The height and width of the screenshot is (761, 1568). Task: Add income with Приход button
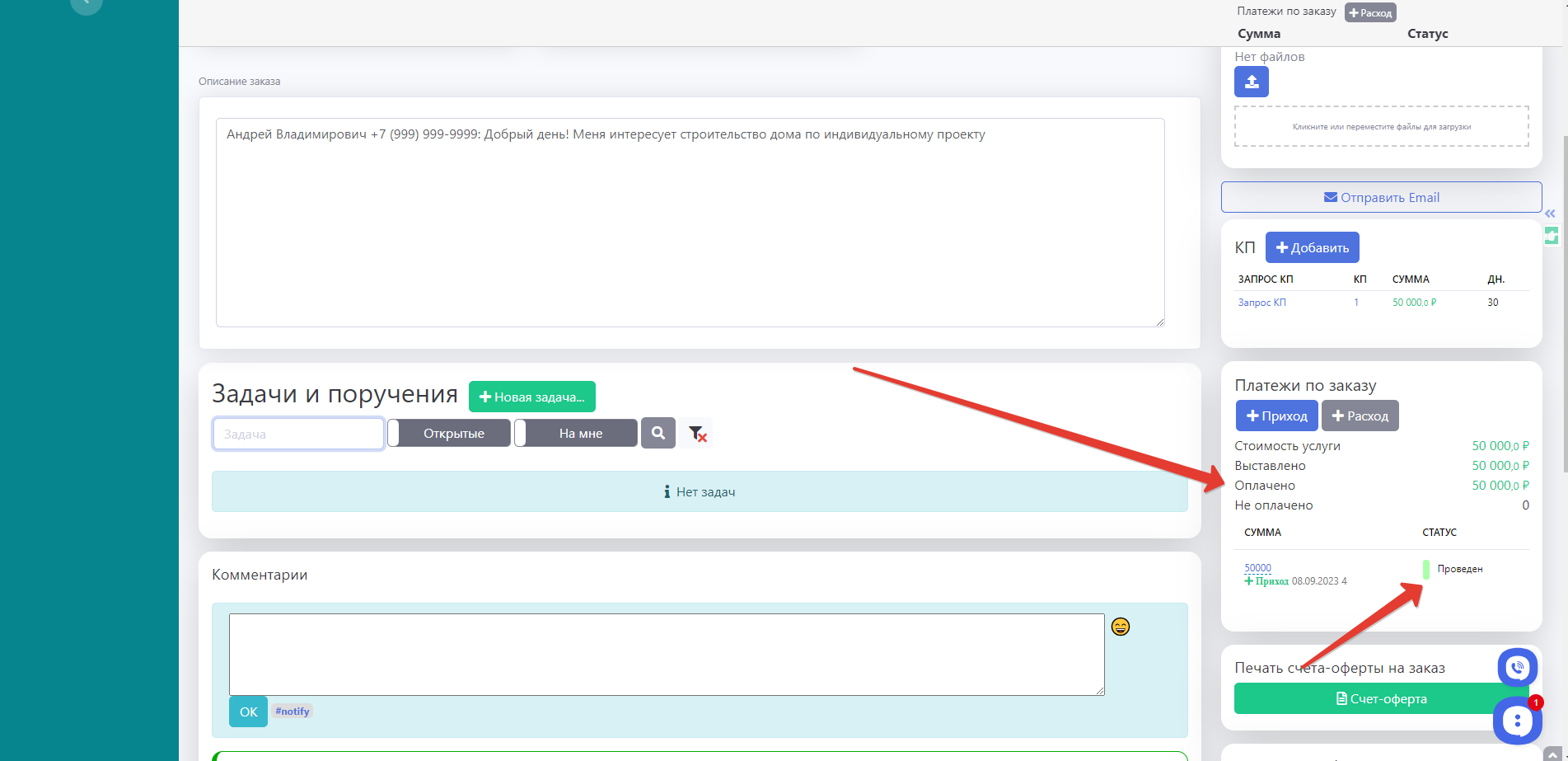tap(1276, 416)
